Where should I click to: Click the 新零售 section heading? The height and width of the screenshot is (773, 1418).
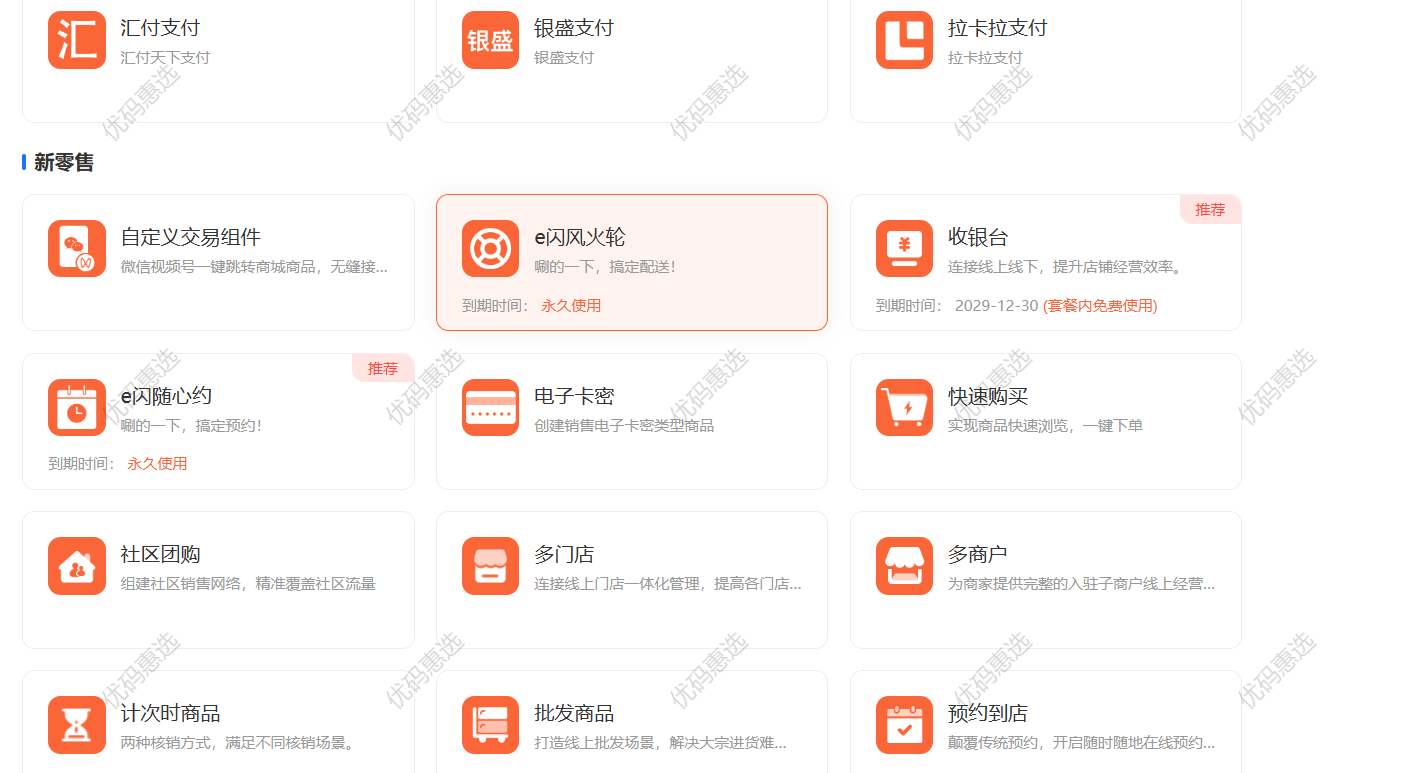tap(64, 162)
